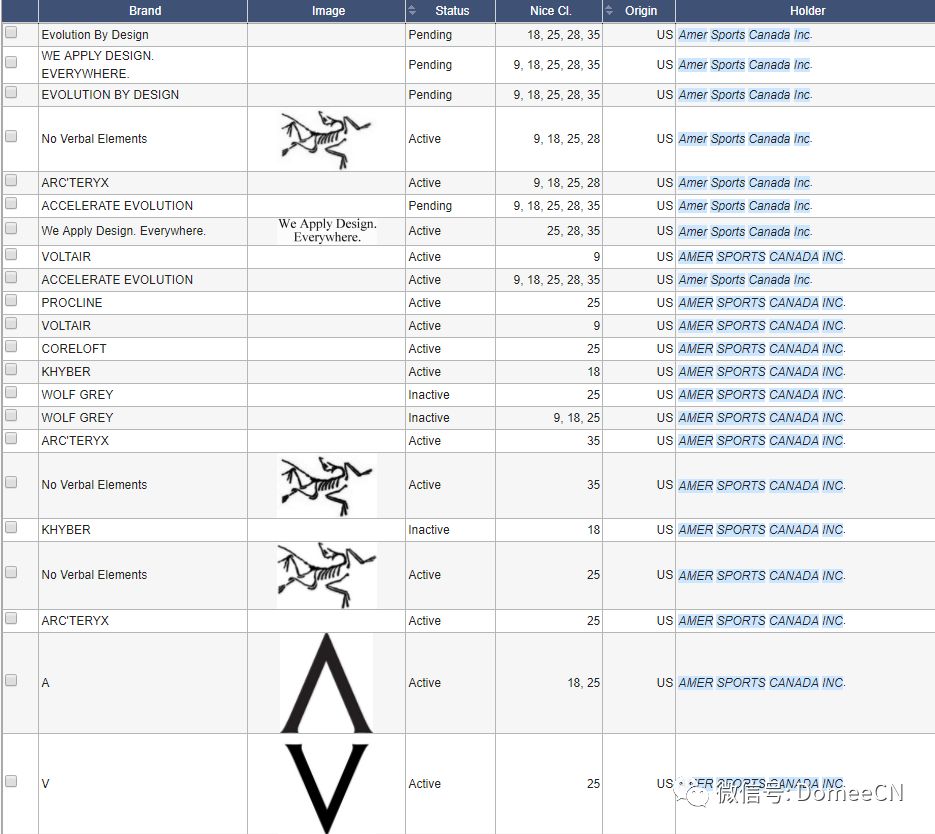Open the Arc'teryx skeleton logo, classes 9, 18, 25, 28
Screen dimensions: 935x834
click(326, 139)
